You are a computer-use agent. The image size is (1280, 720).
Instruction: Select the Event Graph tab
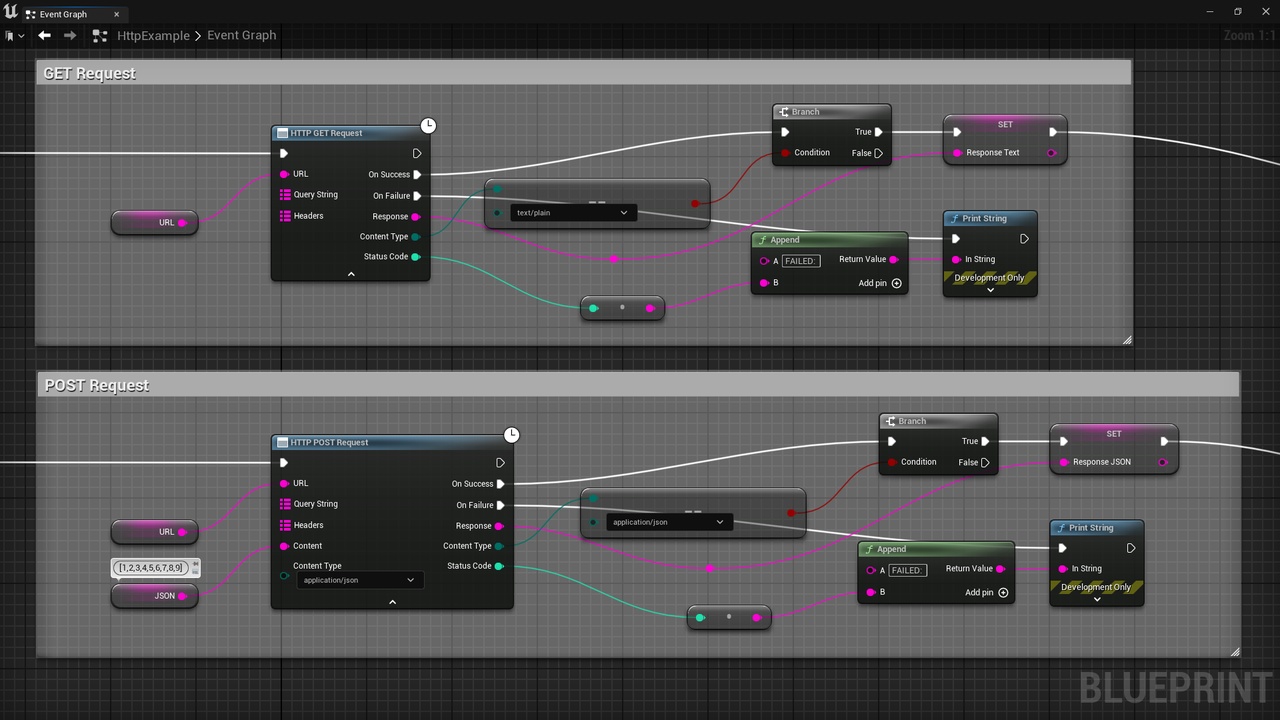click(63, 14)
